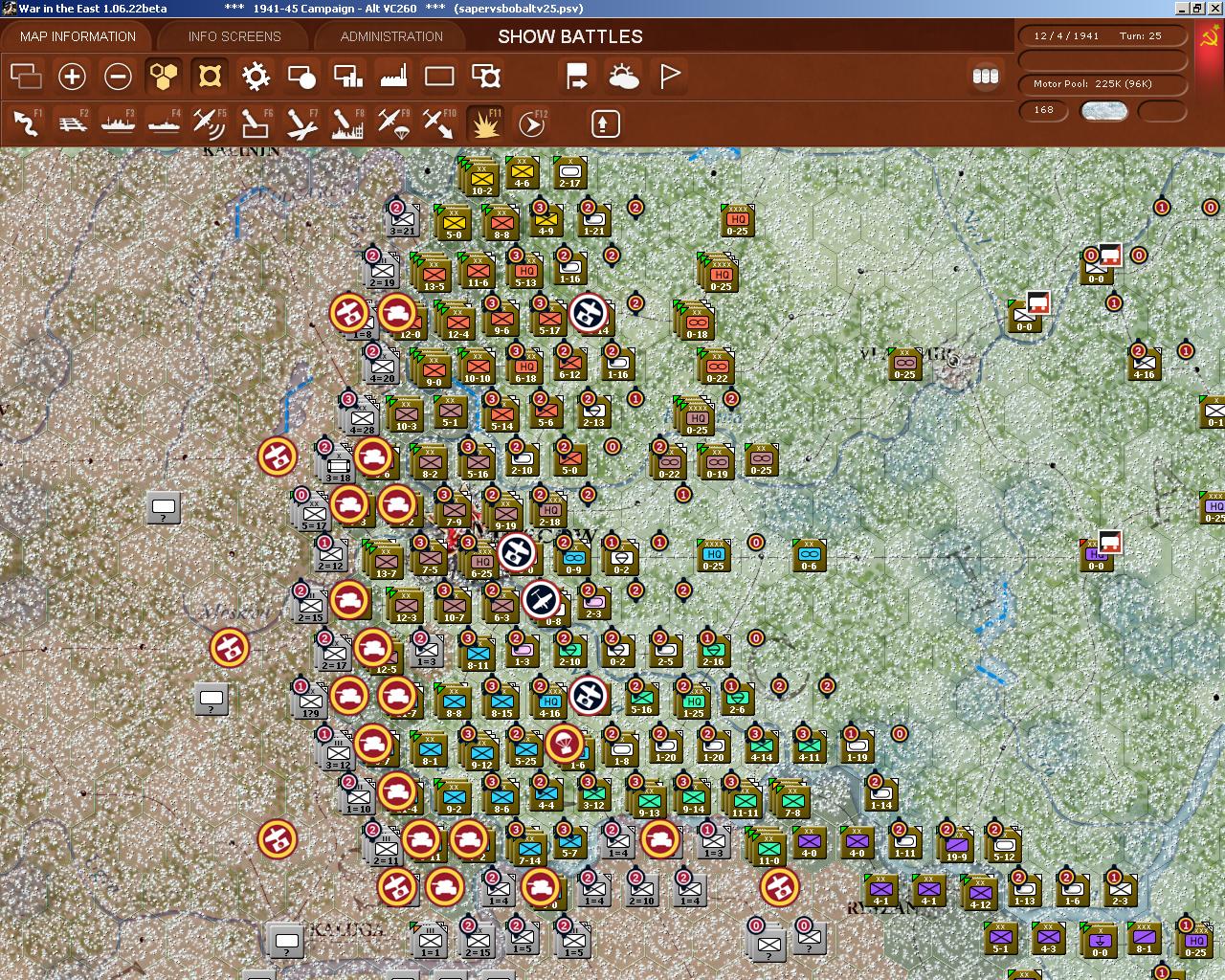Select the HQ 6-18 counter

[x=525, y=367]
